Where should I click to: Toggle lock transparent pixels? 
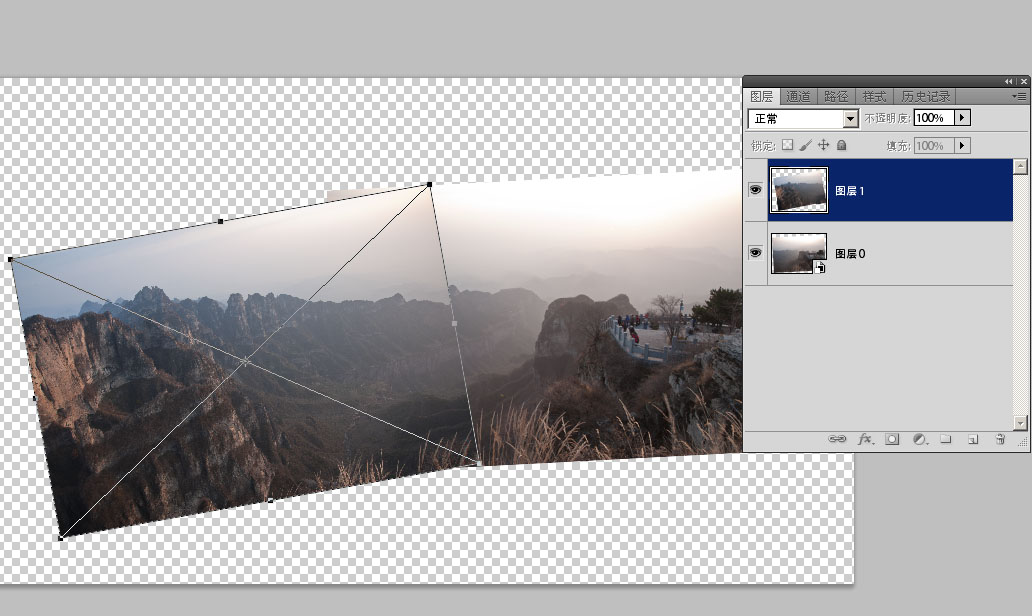coord(787,146)
